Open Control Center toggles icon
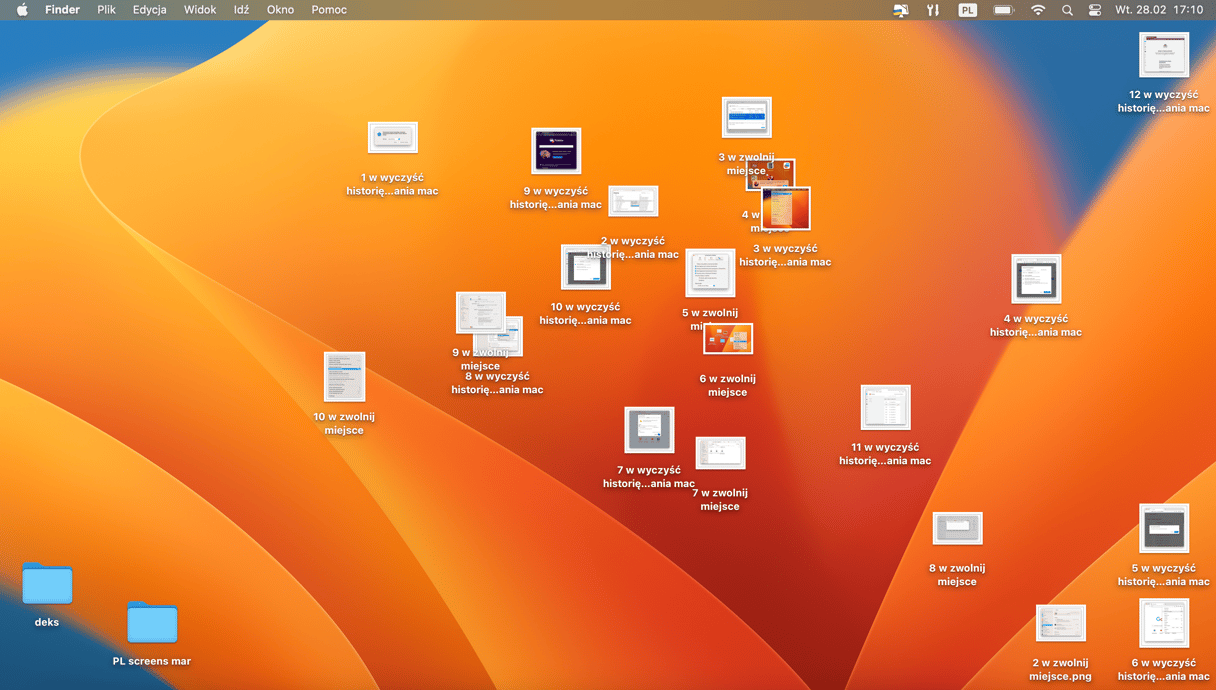1216x690 pixels. tap(1094, 10)
